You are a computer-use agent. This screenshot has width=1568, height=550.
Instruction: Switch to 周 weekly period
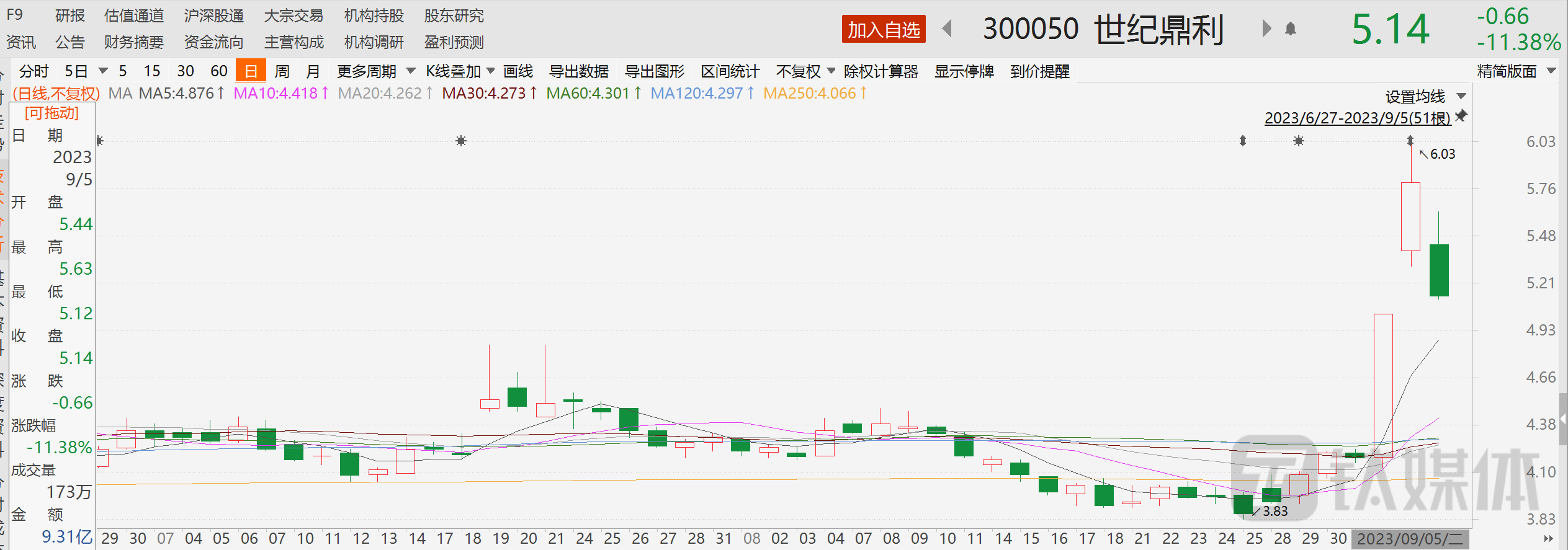click(282, 71)
